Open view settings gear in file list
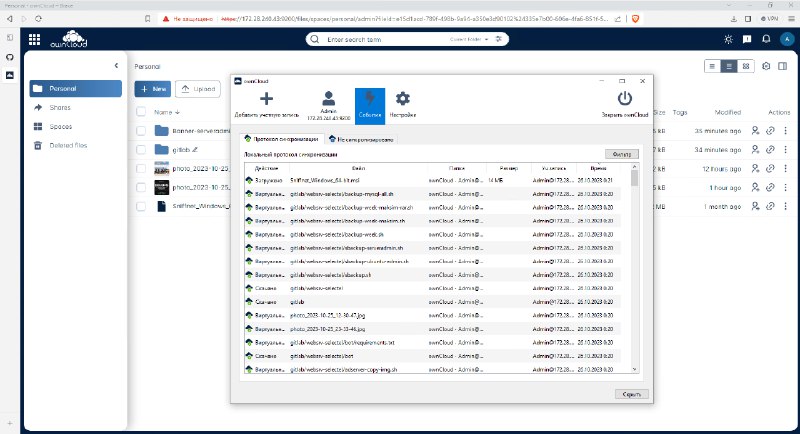This screenshot has width=800, height=434. [766, 66]
